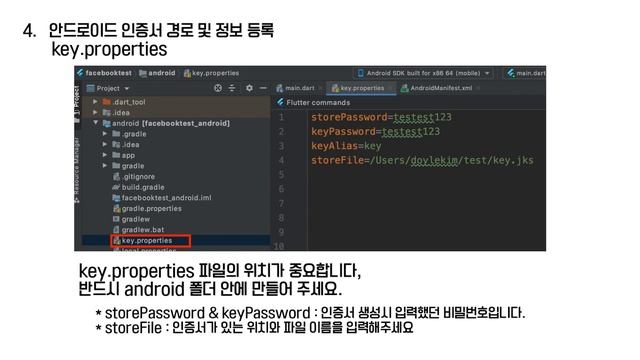This screenshot has height=360, width=640.
Task: Close the main.dart editor tab
Action: click(320, 88)
